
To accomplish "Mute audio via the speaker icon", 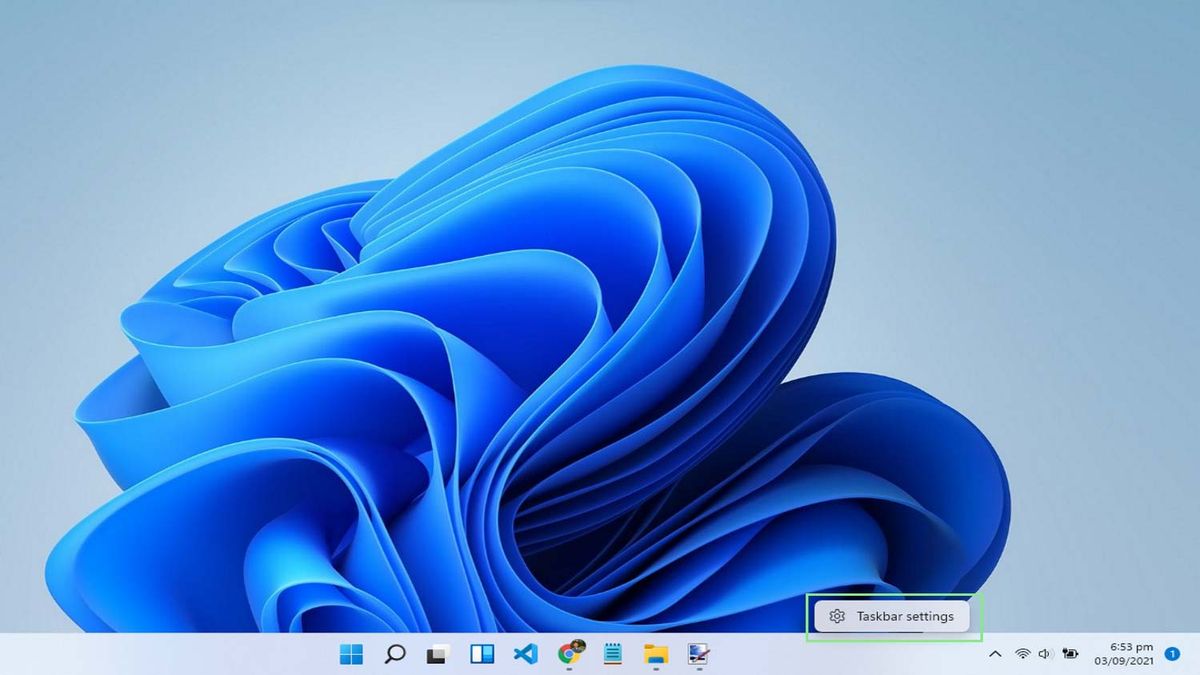I will 1047,655.
